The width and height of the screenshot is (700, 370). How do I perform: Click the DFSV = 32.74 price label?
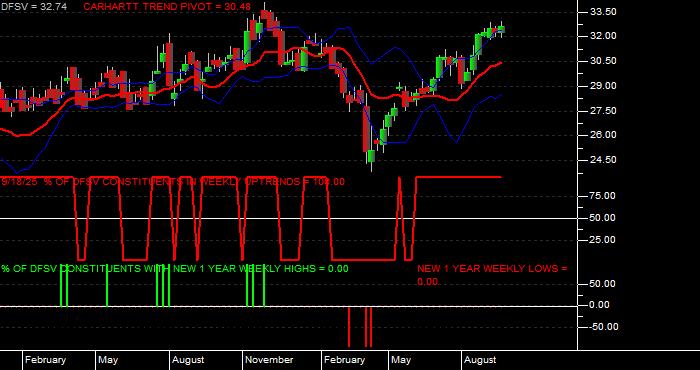pos(33,7)
